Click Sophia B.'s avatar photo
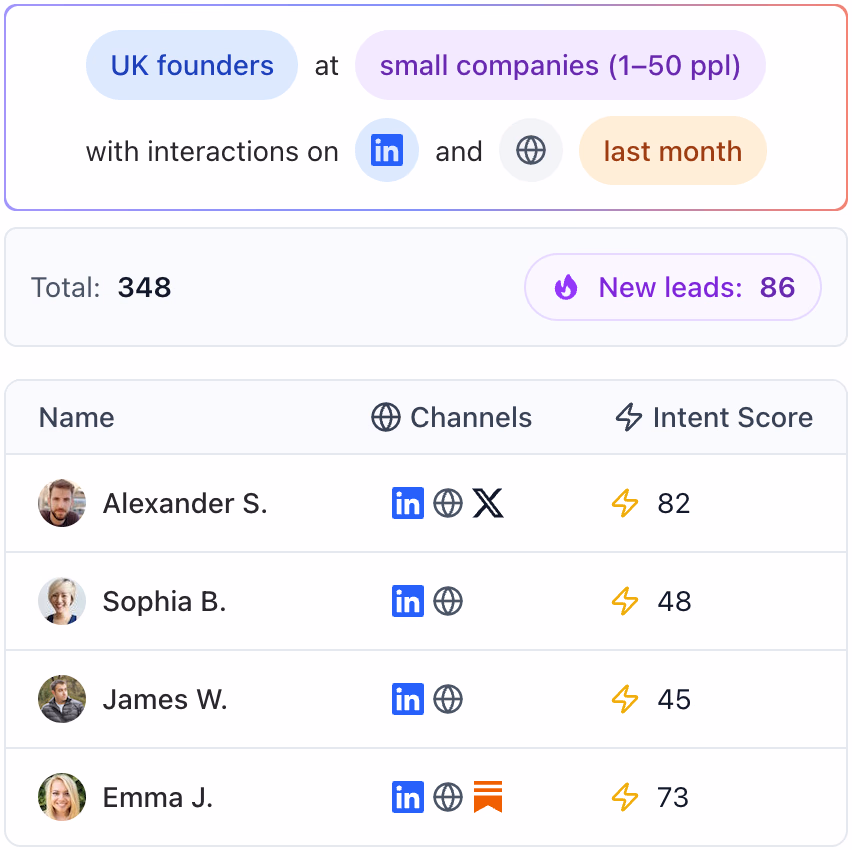Screen dimensions: 852x850 coord(62,601)
